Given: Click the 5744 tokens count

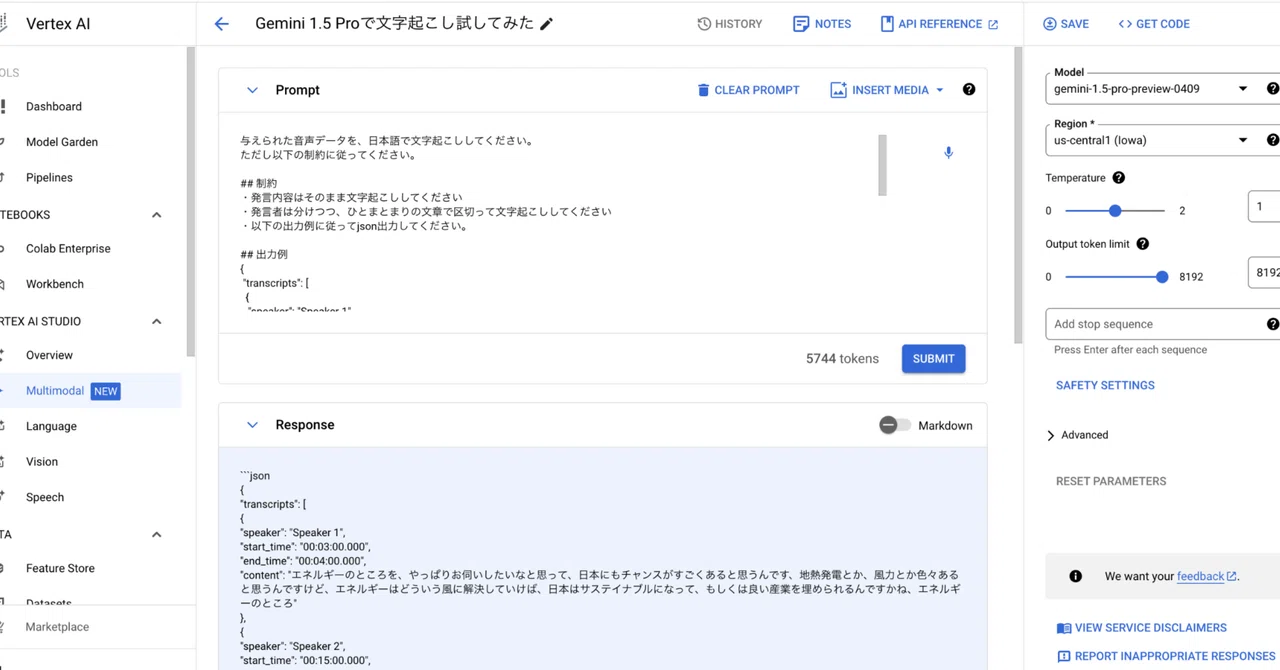Looking at the screenshot, I should click(x=842, y=359).
